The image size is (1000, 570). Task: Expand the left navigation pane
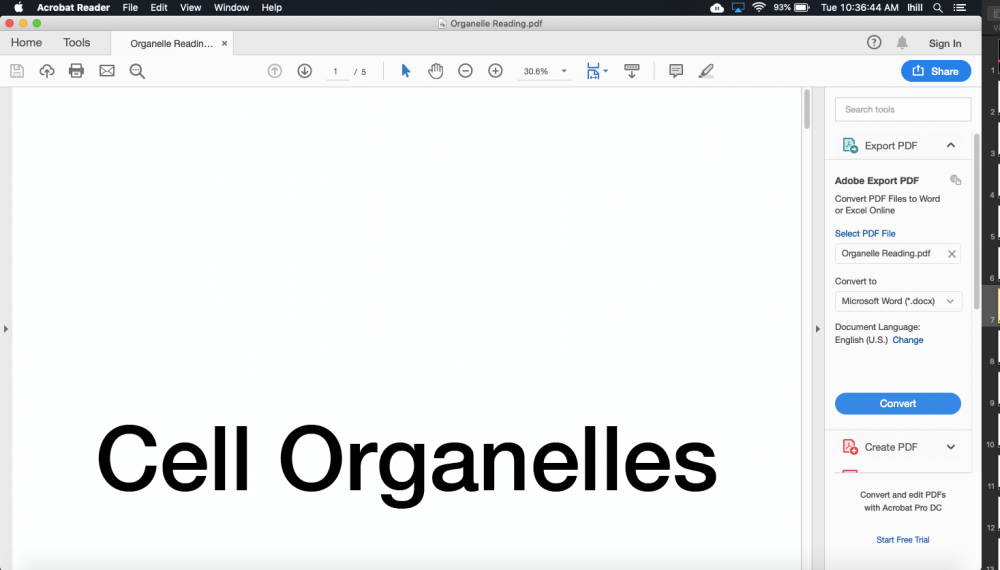point(6,329)
